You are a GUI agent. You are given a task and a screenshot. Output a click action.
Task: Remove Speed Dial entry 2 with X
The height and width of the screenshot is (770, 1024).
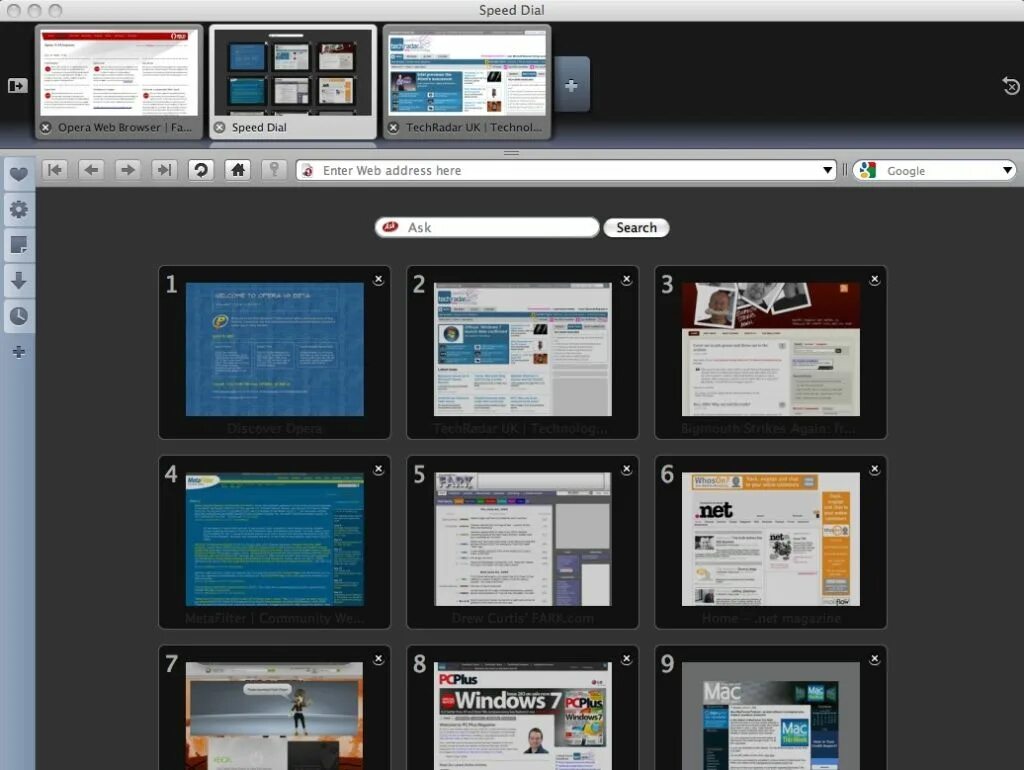pyautogui.click(x=626, y=280)
